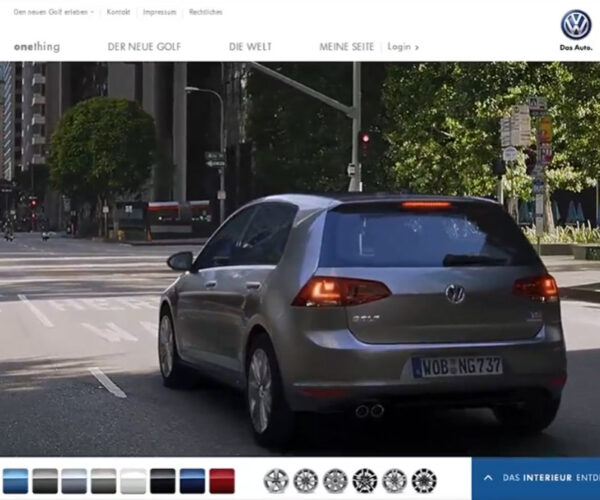600x500 pixels.
Task: Click the onething logo
Action: (x=37, y=47)
